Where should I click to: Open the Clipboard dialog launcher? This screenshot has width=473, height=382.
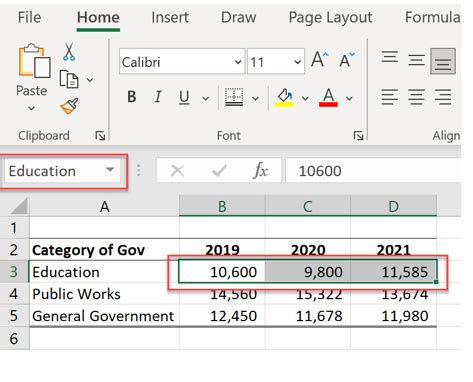pyautogui.click(x=100, y=136)
